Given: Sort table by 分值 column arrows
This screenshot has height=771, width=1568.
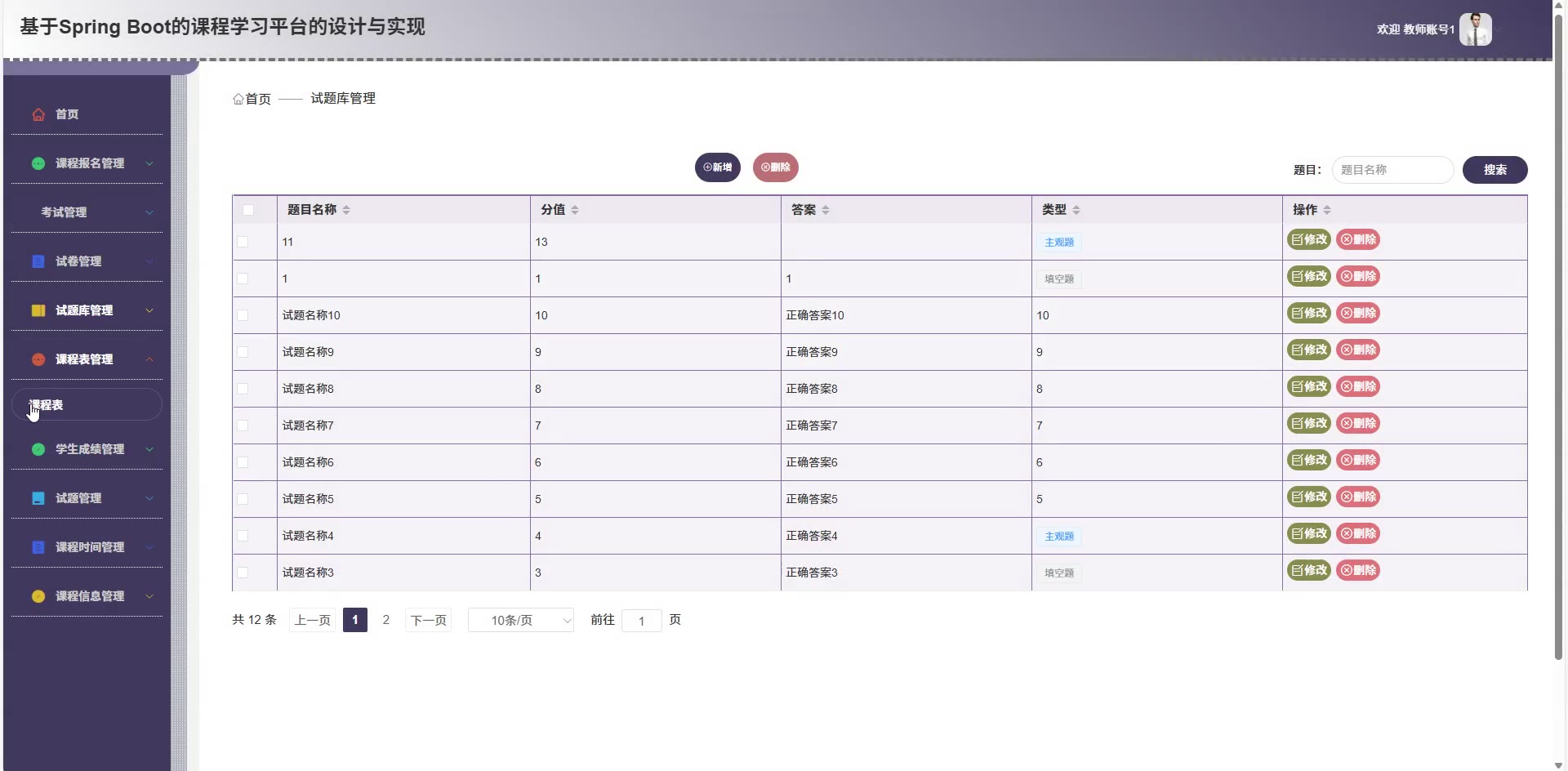Looking at the screenshot, I should tap(575, 210).
